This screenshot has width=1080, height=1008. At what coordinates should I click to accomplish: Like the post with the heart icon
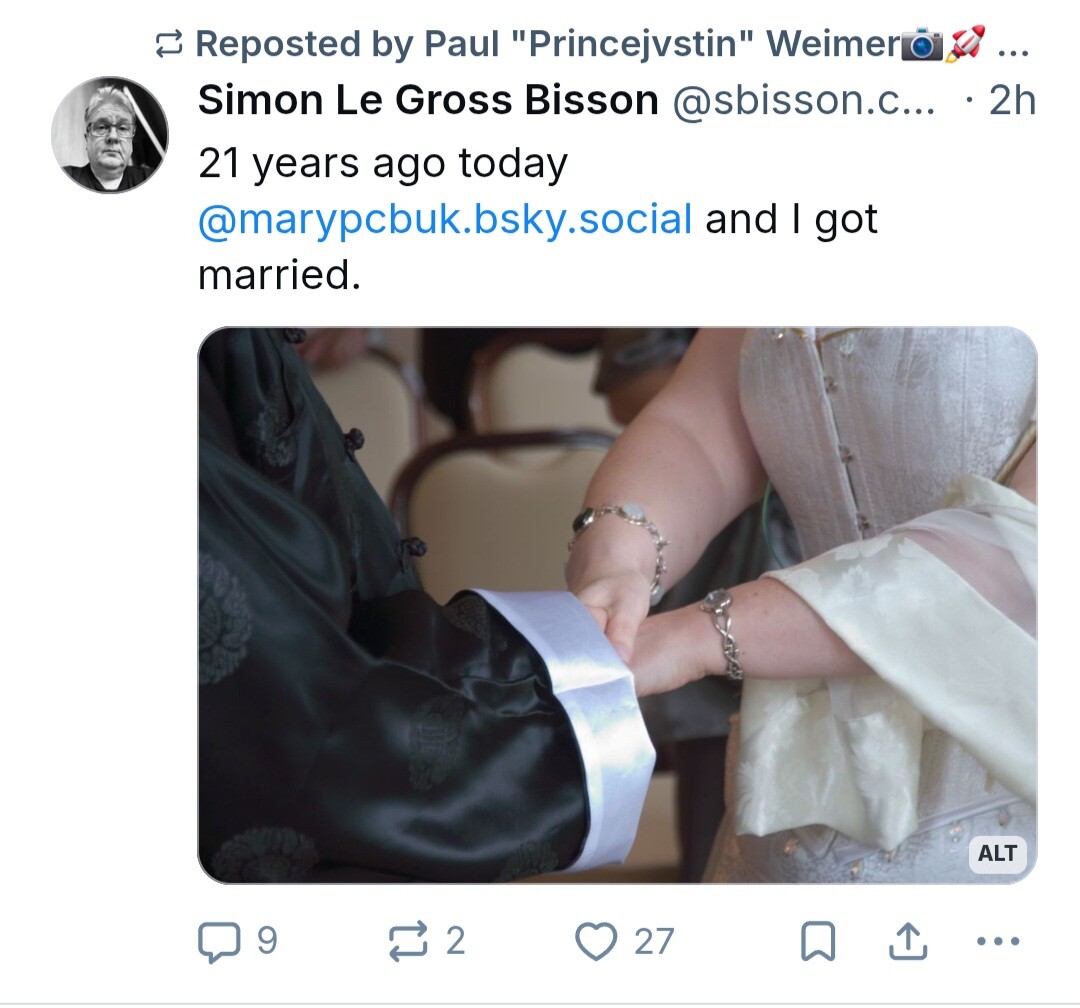(597, 942)
